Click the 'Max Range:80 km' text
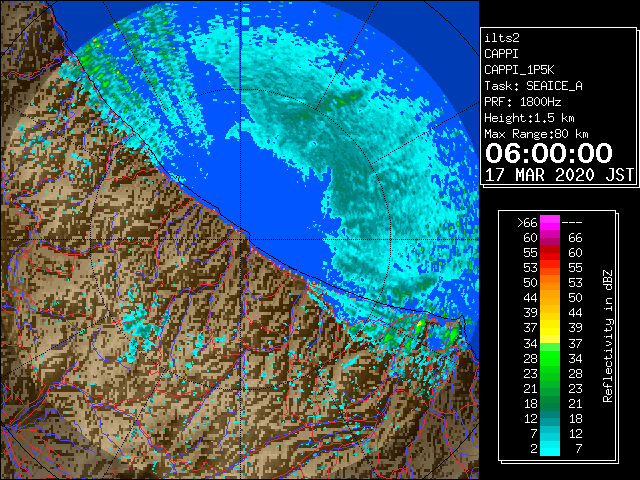Image resolution: width=640 pixels, height=480 pixels. tap(536, 134)
